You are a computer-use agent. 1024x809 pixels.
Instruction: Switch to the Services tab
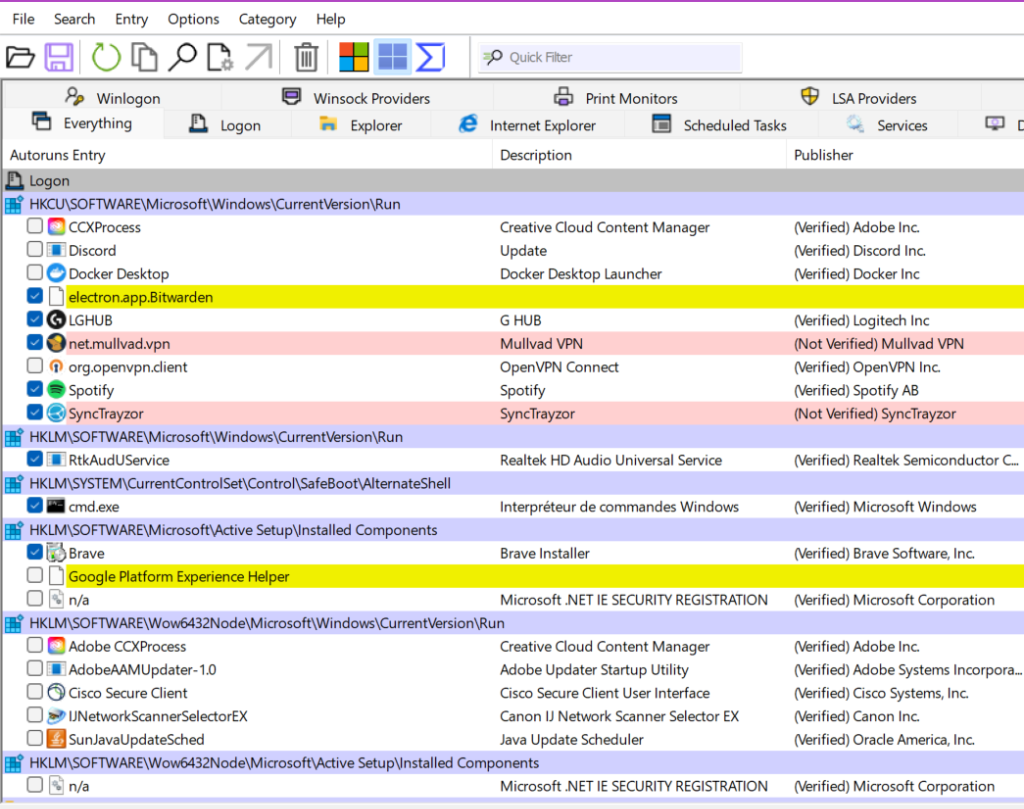point(887,125)
